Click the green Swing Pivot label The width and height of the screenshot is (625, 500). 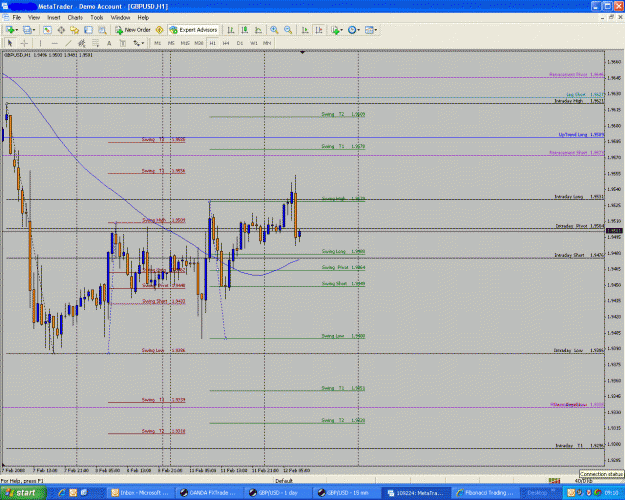click(x=343, y=267)
